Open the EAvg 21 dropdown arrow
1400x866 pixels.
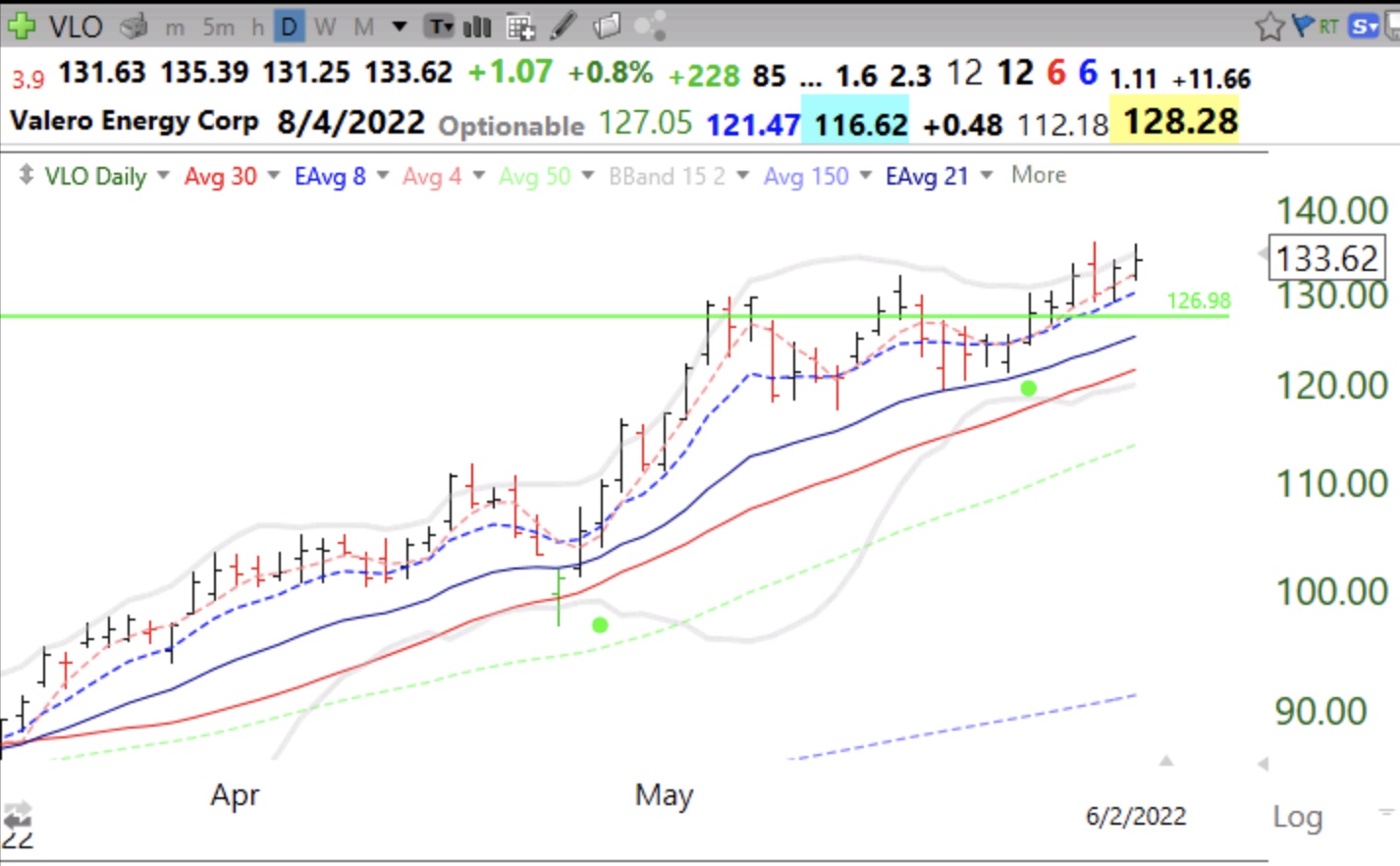pos(987,176)
